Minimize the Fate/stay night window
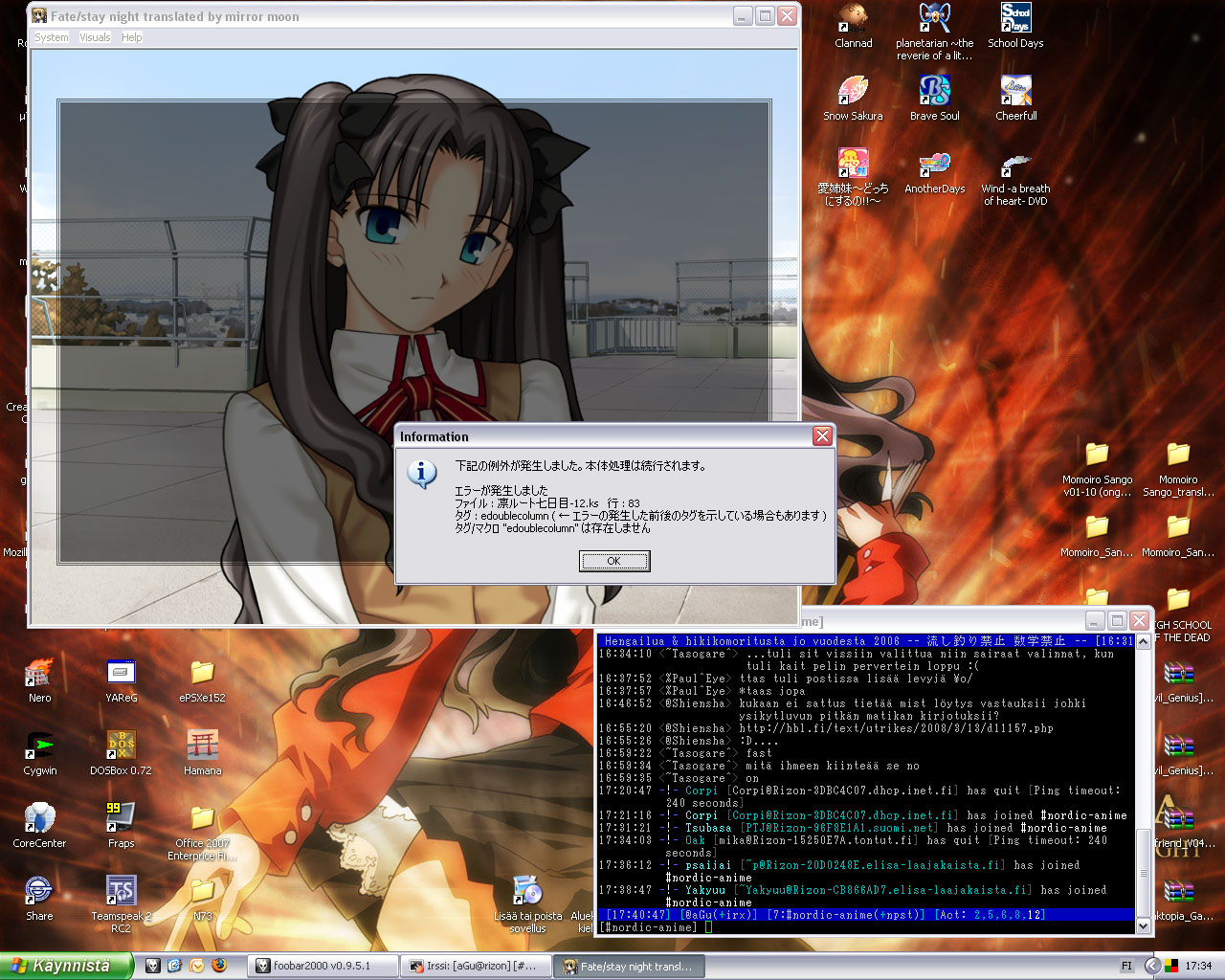 tap(743, 16)
